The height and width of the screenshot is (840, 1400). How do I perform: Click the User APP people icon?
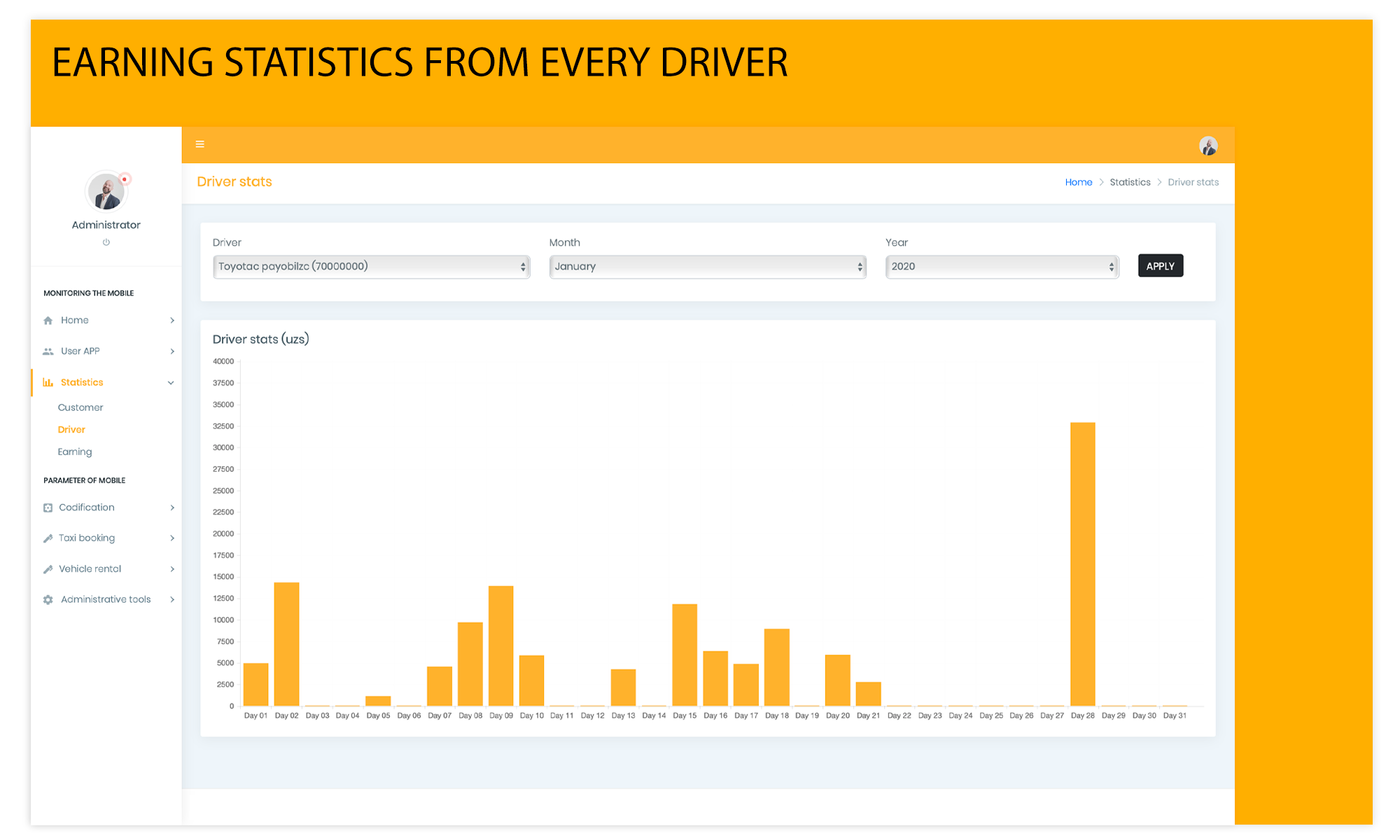(48, 351)
